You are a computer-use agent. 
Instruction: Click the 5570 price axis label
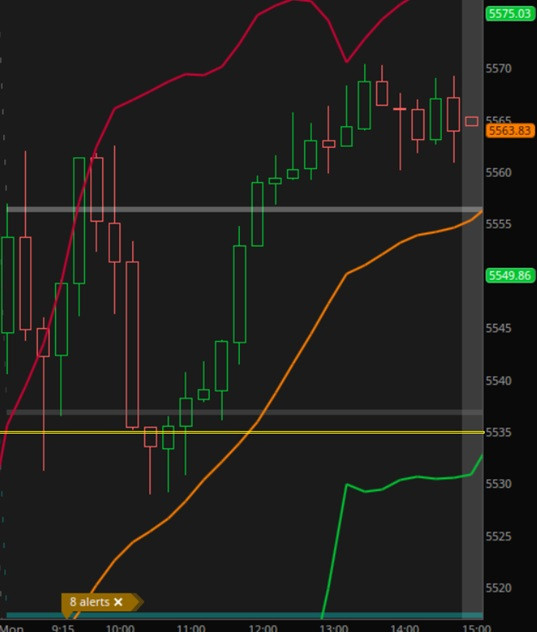499,69
